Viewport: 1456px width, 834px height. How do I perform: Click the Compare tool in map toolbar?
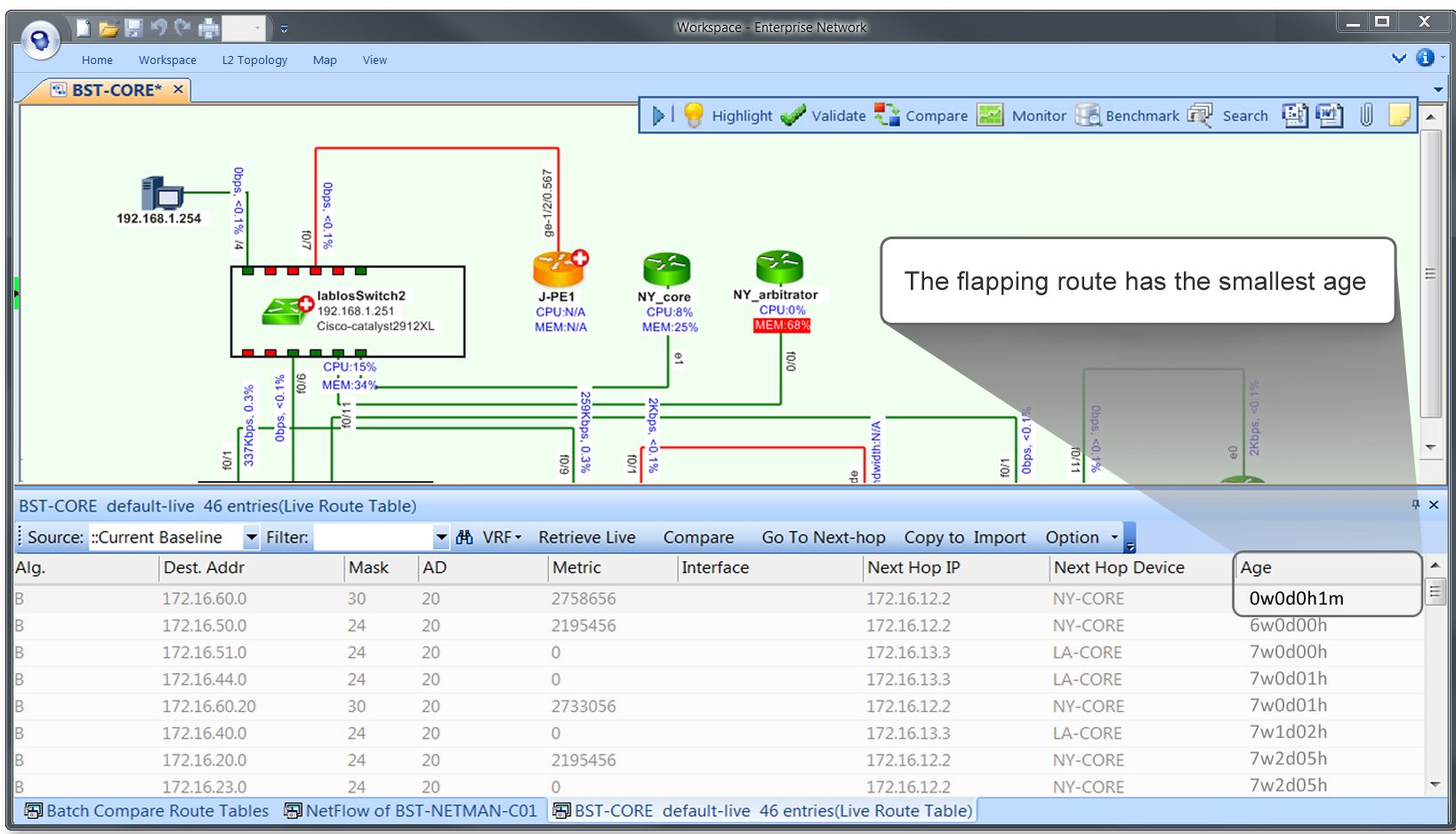[x=921, y=116]
